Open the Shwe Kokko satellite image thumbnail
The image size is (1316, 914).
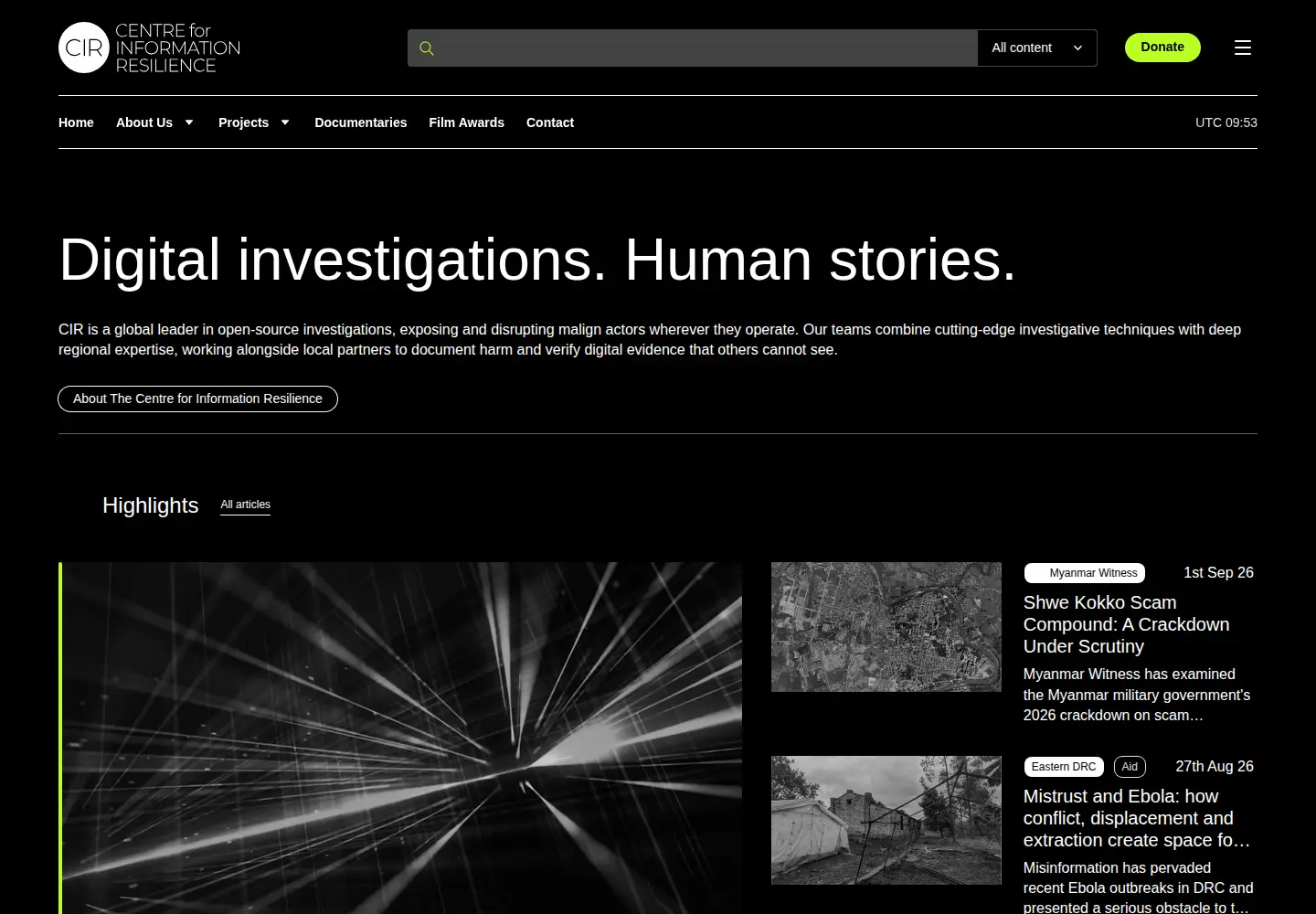tap(886, 627)
